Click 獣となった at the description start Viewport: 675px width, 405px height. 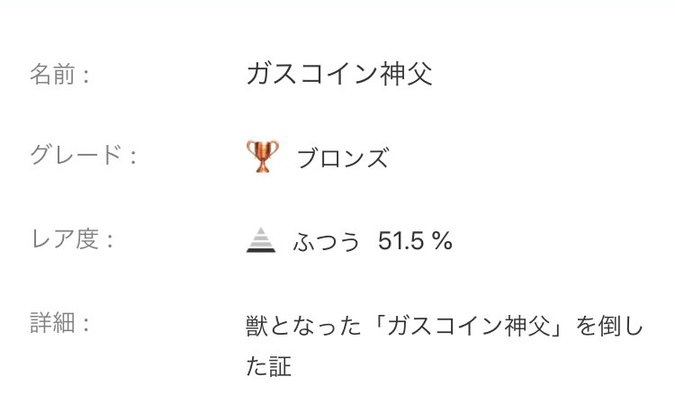[x=289, y=325]
